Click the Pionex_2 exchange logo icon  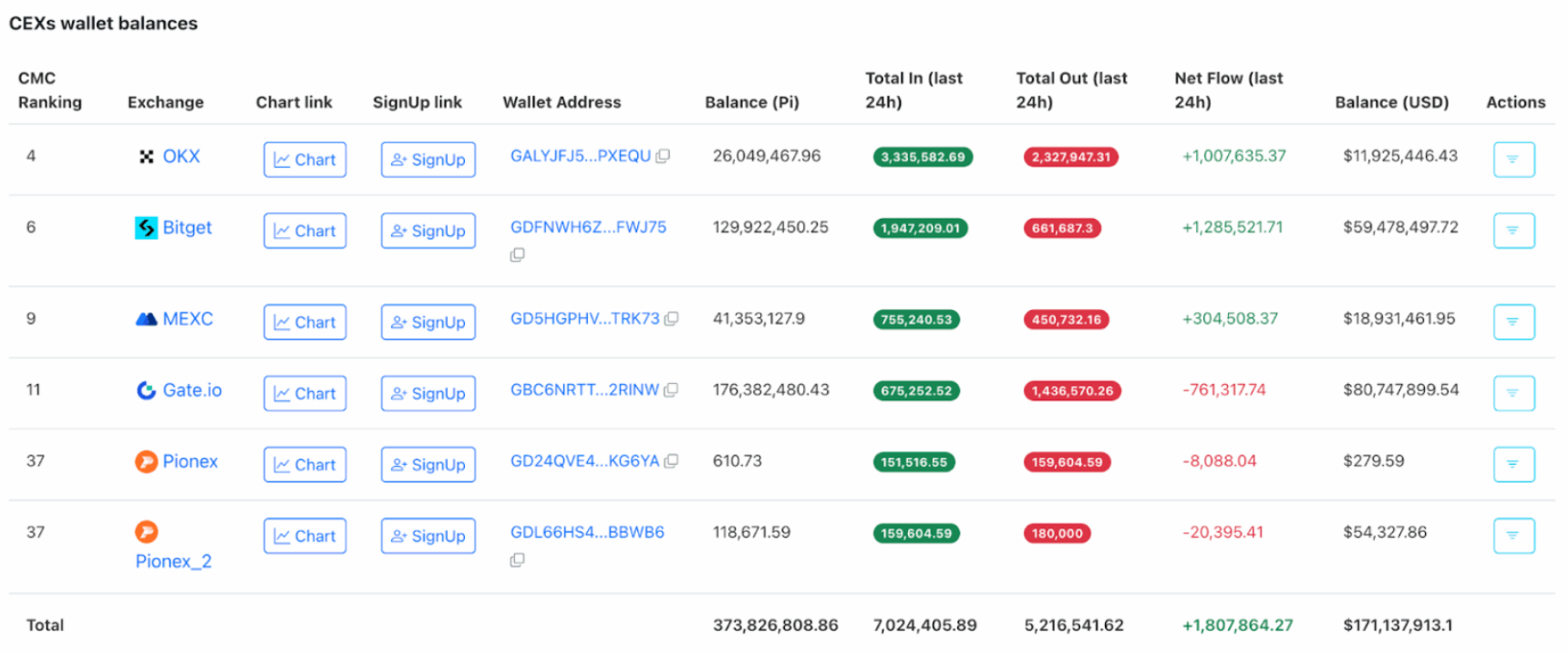[x=146, y=532]
